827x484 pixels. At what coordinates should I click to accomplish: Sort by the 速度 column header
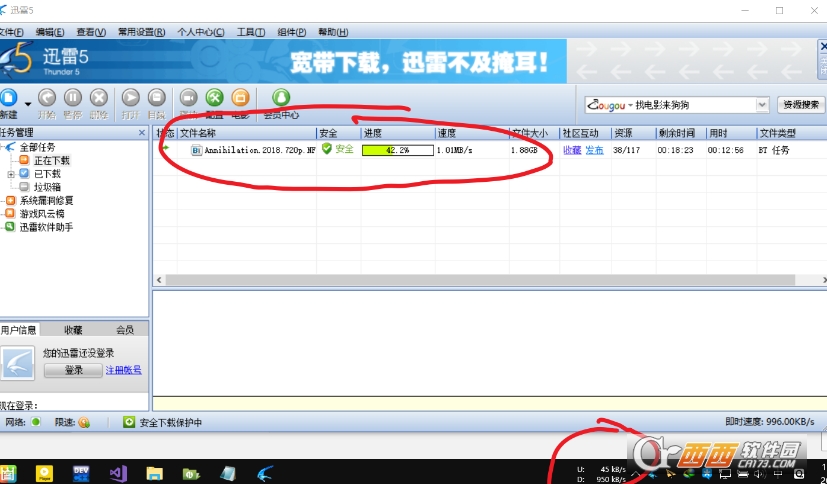pyautogui.click(x=472, y=133)
